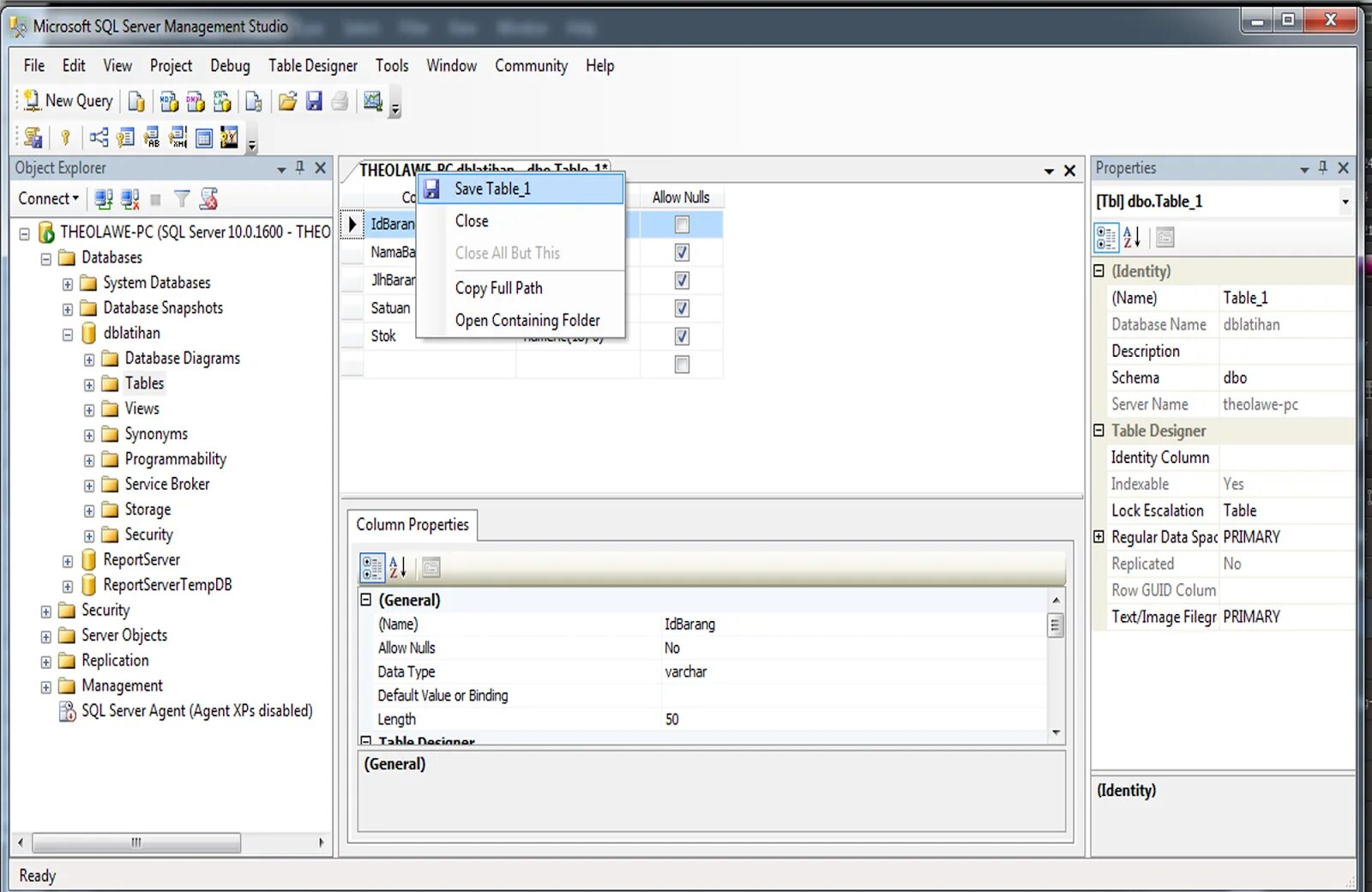Click the Open File folder icon
Screen dimensions: 1372x892
[x=287, y=102]
